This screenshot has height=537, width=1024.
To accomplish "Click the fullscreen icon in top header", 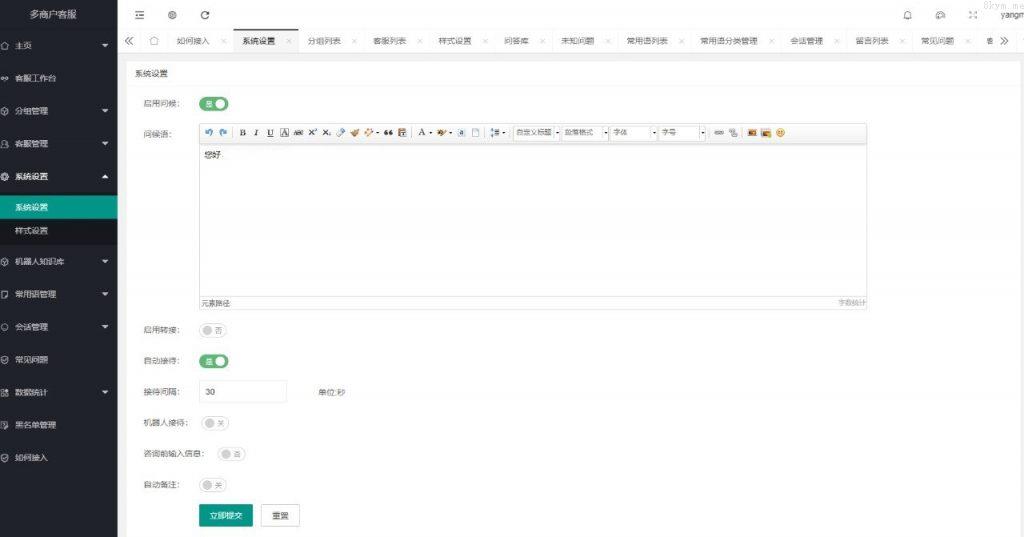I will point(972,15).
